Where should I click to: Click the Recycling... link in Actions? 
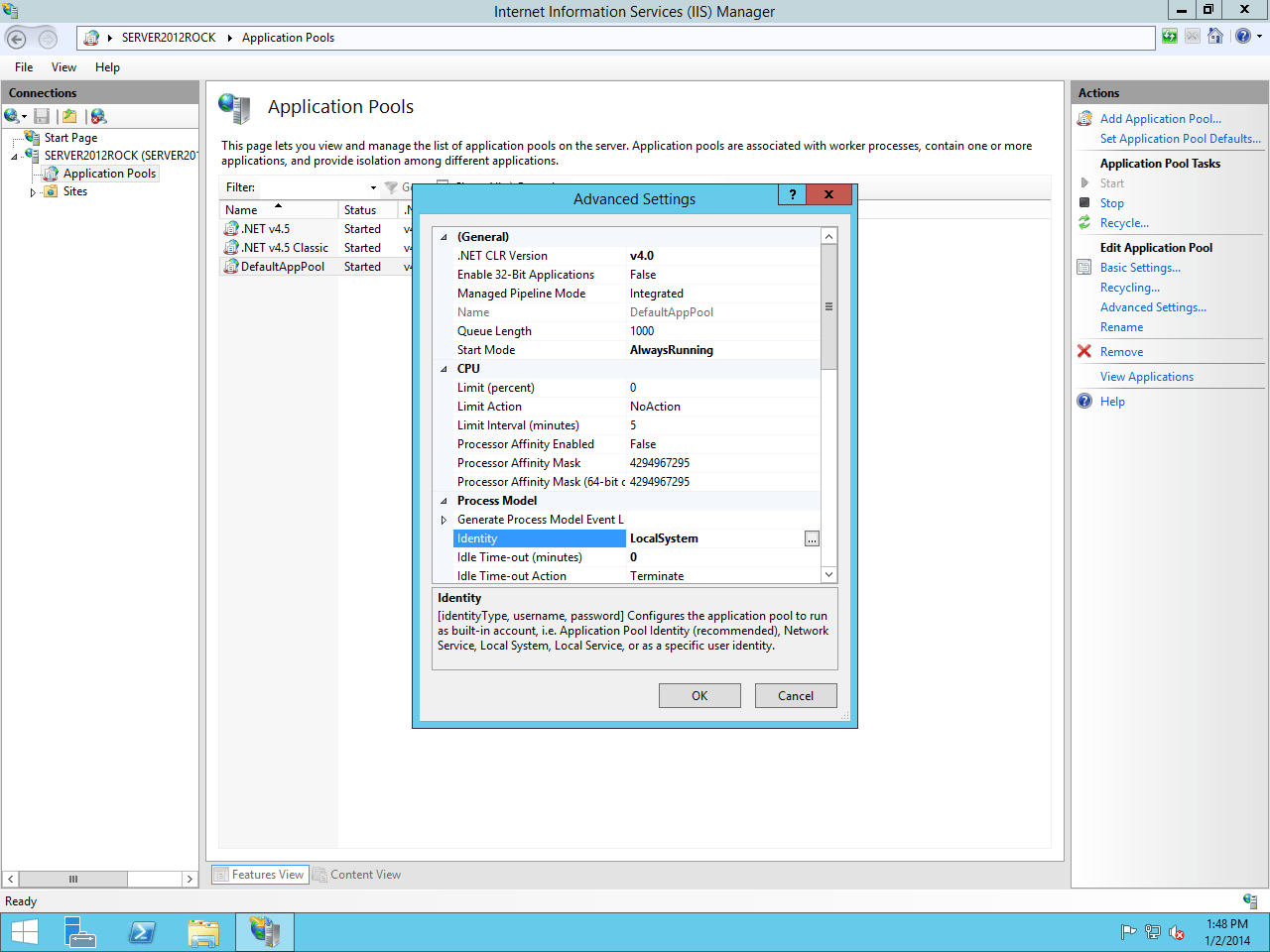[1130, 288]
